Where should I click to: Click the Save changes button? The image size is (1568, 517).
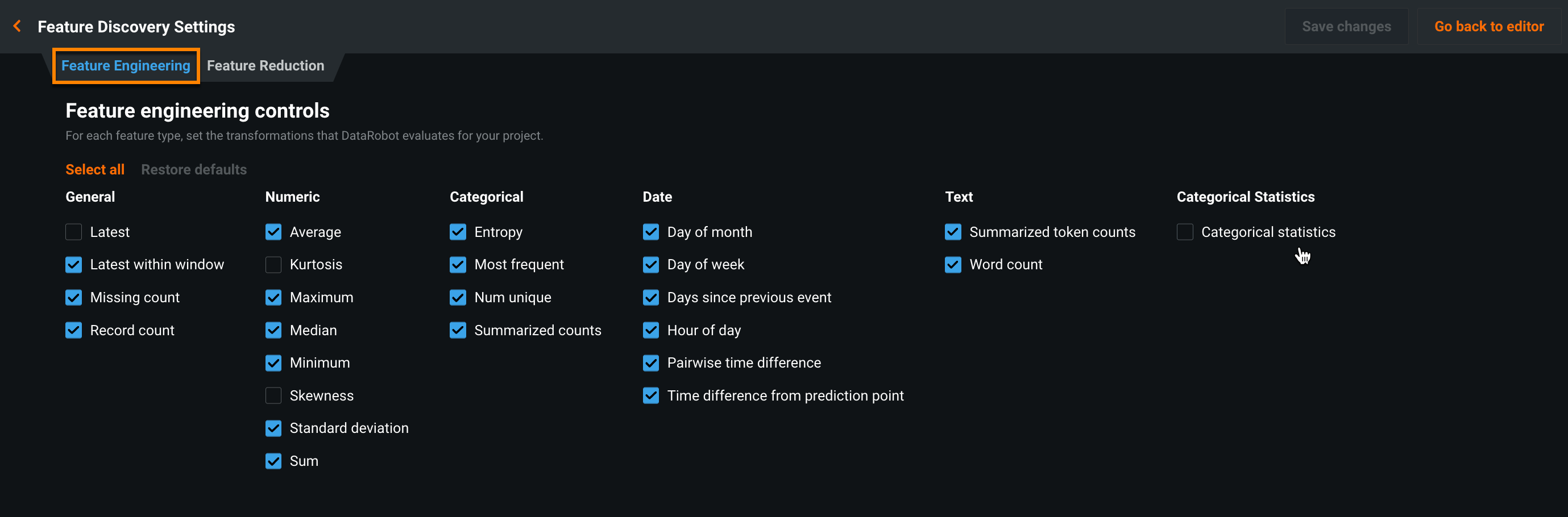(1346, 26)
